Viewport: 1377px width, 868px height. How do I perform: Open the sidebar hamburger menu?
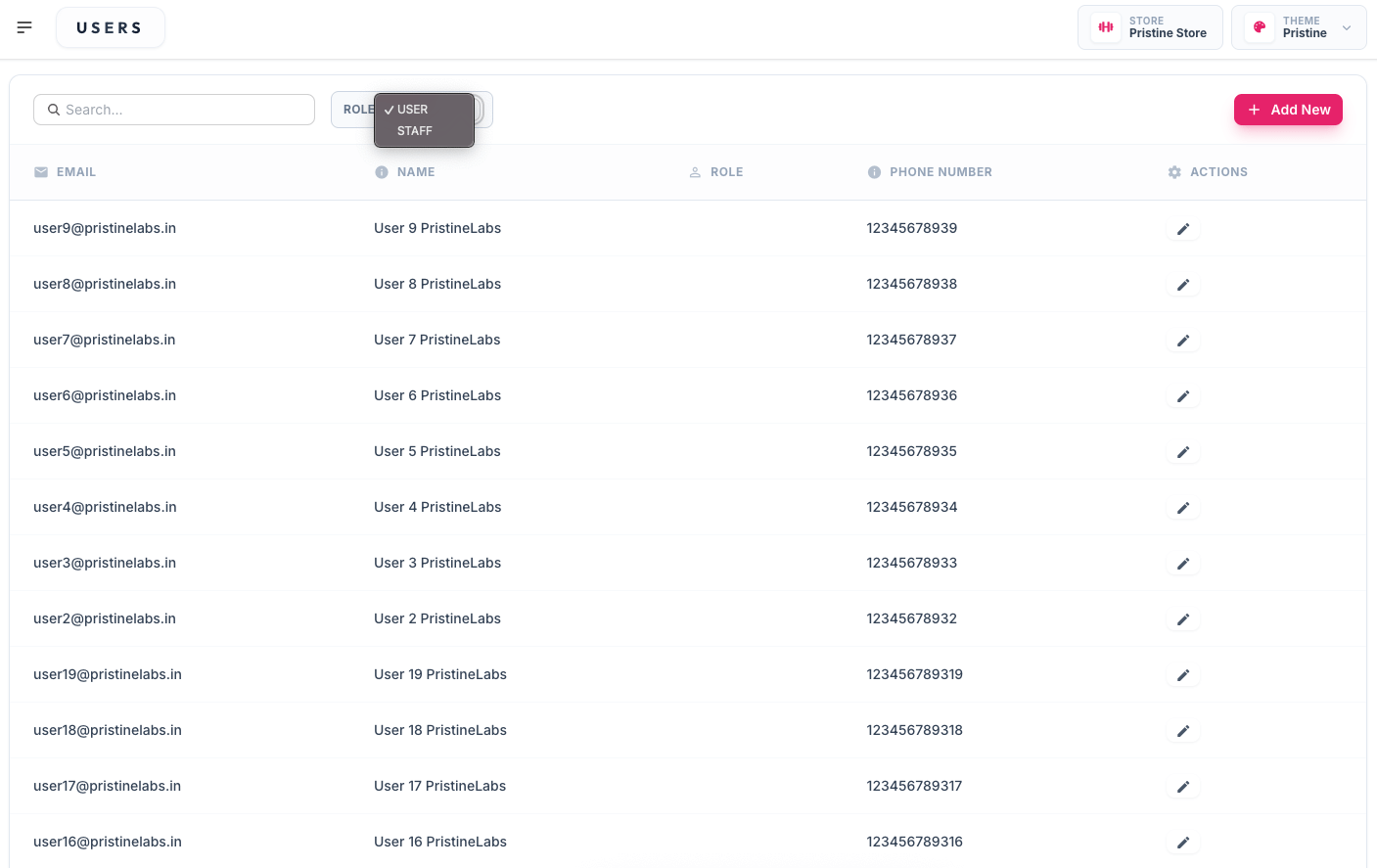[24, 27]
